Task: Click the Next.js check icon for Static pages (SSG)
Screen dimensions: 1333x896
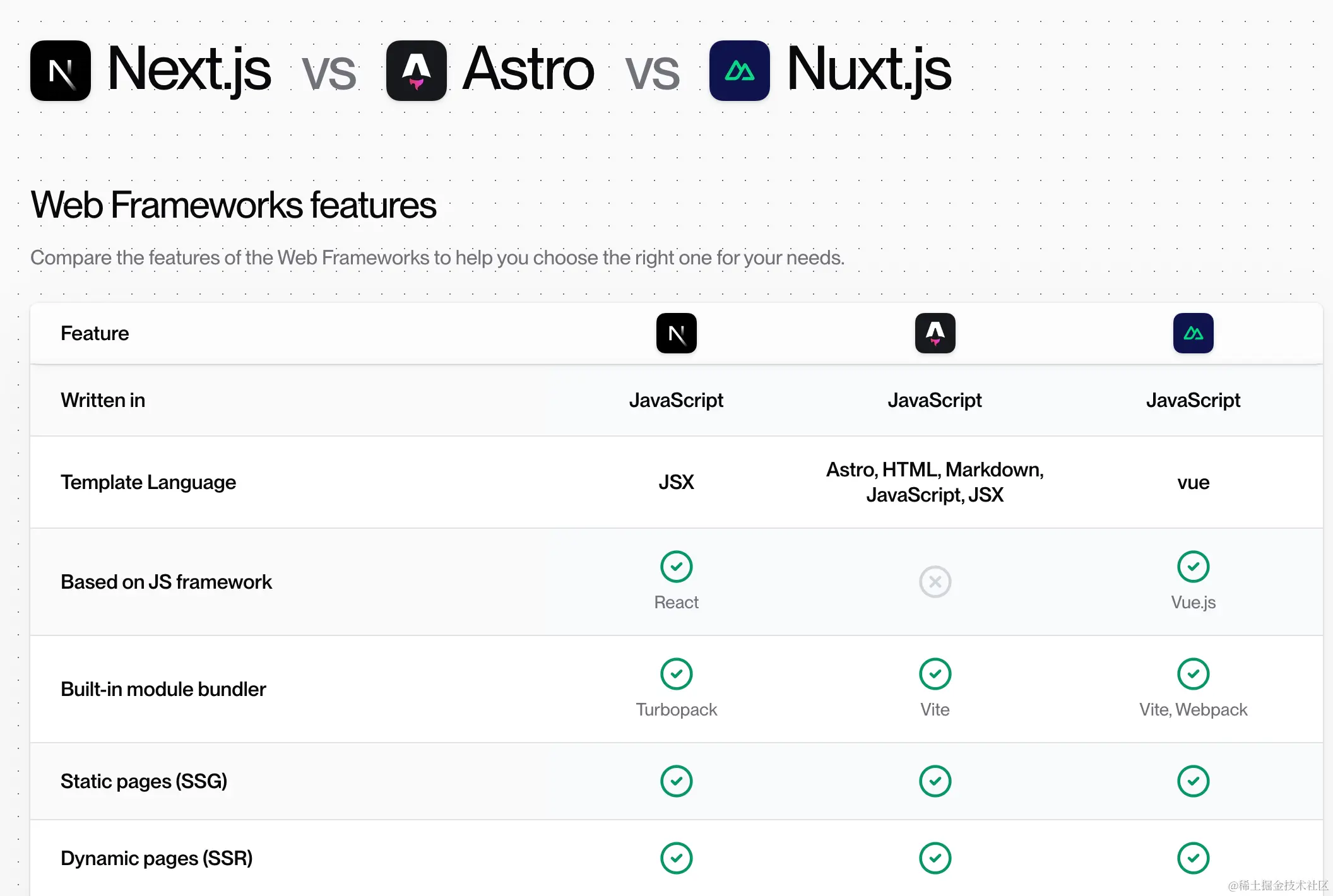Action: 677,781
